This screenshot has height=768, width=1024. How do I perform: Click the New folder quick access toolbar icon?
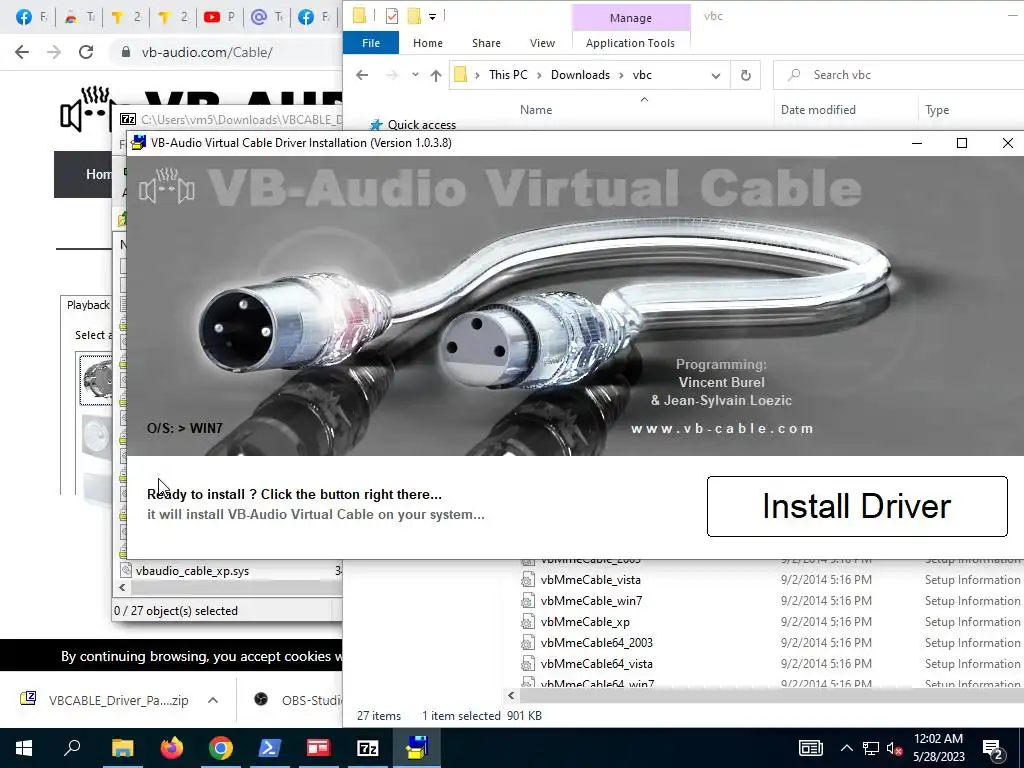pyautogui.click(x=414, y=16)
